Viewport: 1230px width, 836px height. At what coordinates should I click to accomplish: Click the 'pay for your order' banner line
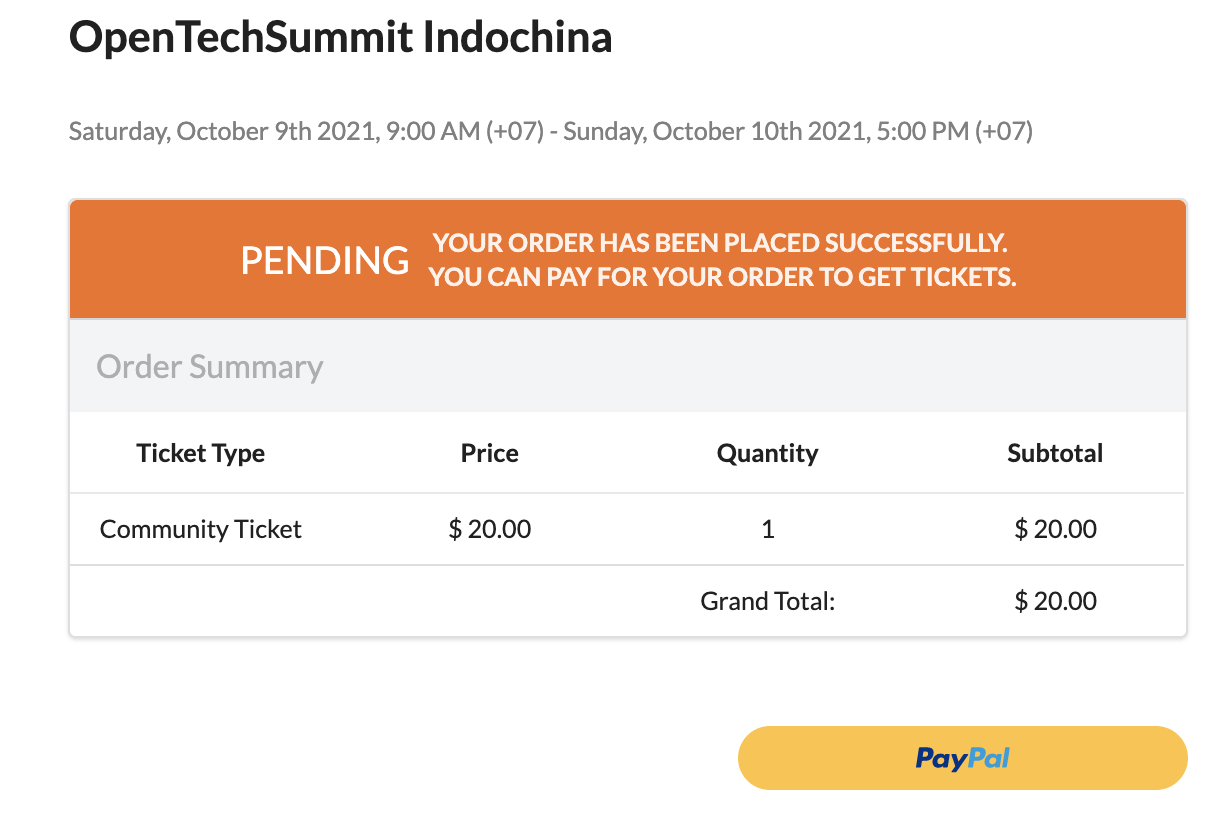(x=723, y=277)
